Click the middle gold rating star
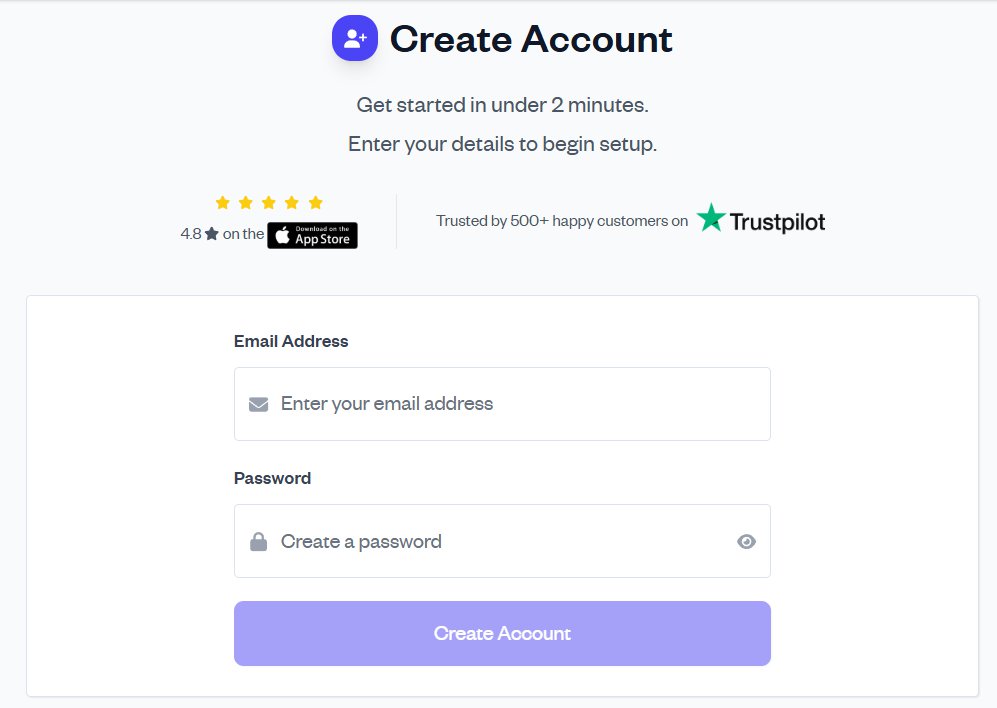The width and height of the screenshot is (997, 708). pos(269,203)
